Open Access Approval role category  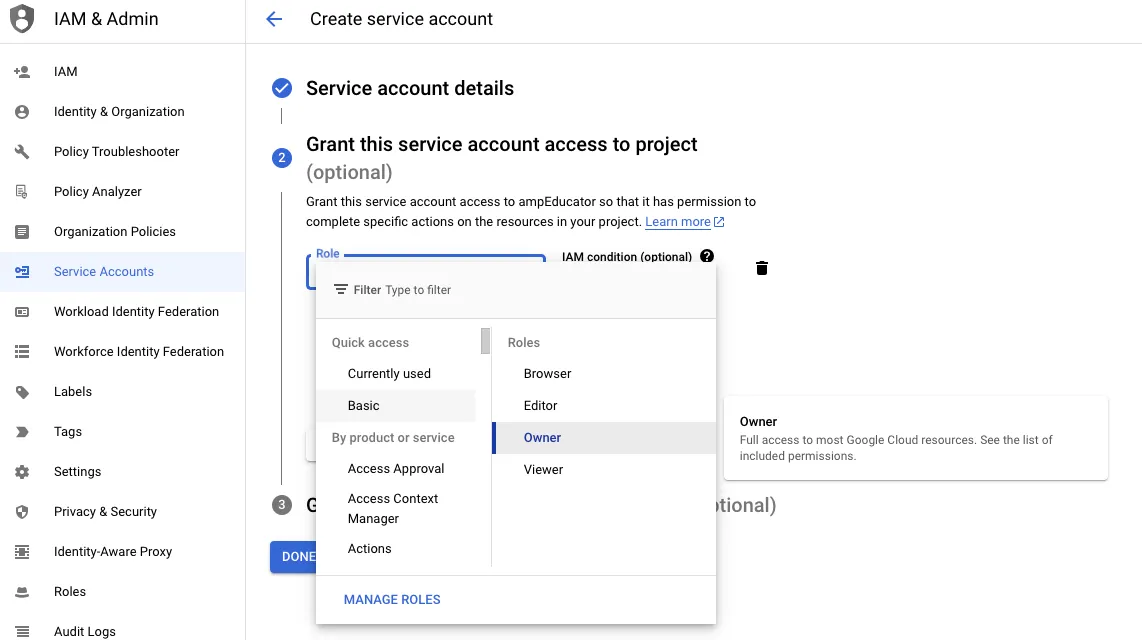pyautogui.click(x=396, y=469)
